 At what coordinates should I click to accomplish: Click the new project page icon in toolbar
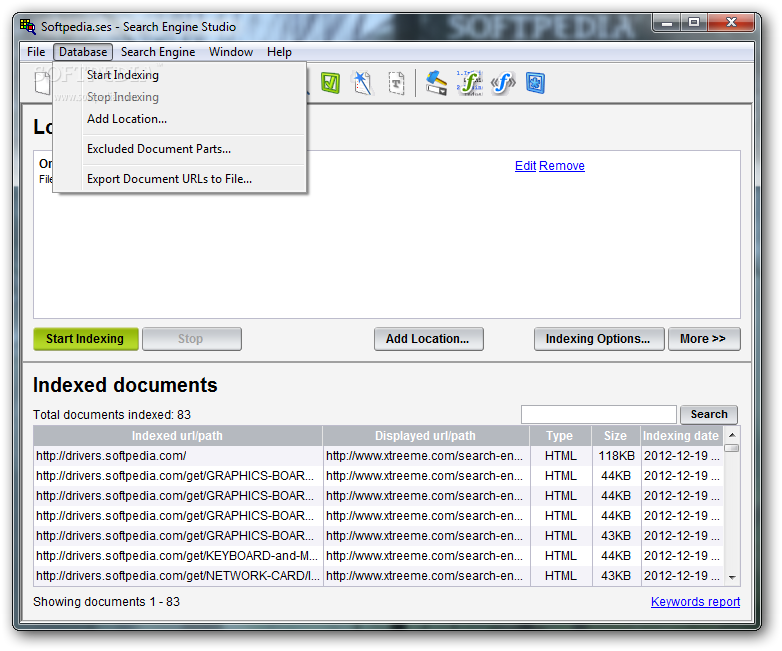click(42, 83)
